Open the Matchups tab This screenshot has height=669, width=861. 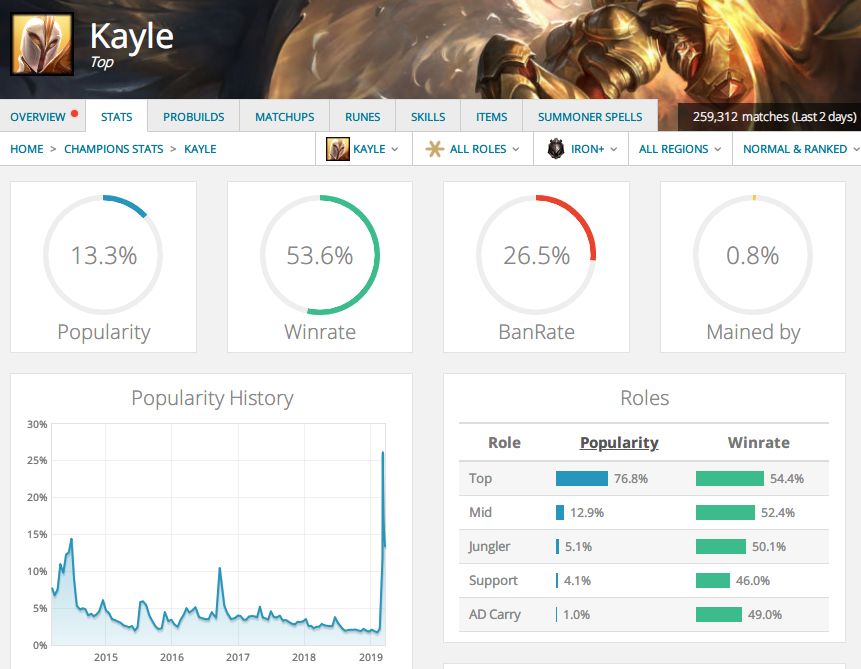[284, 117]
